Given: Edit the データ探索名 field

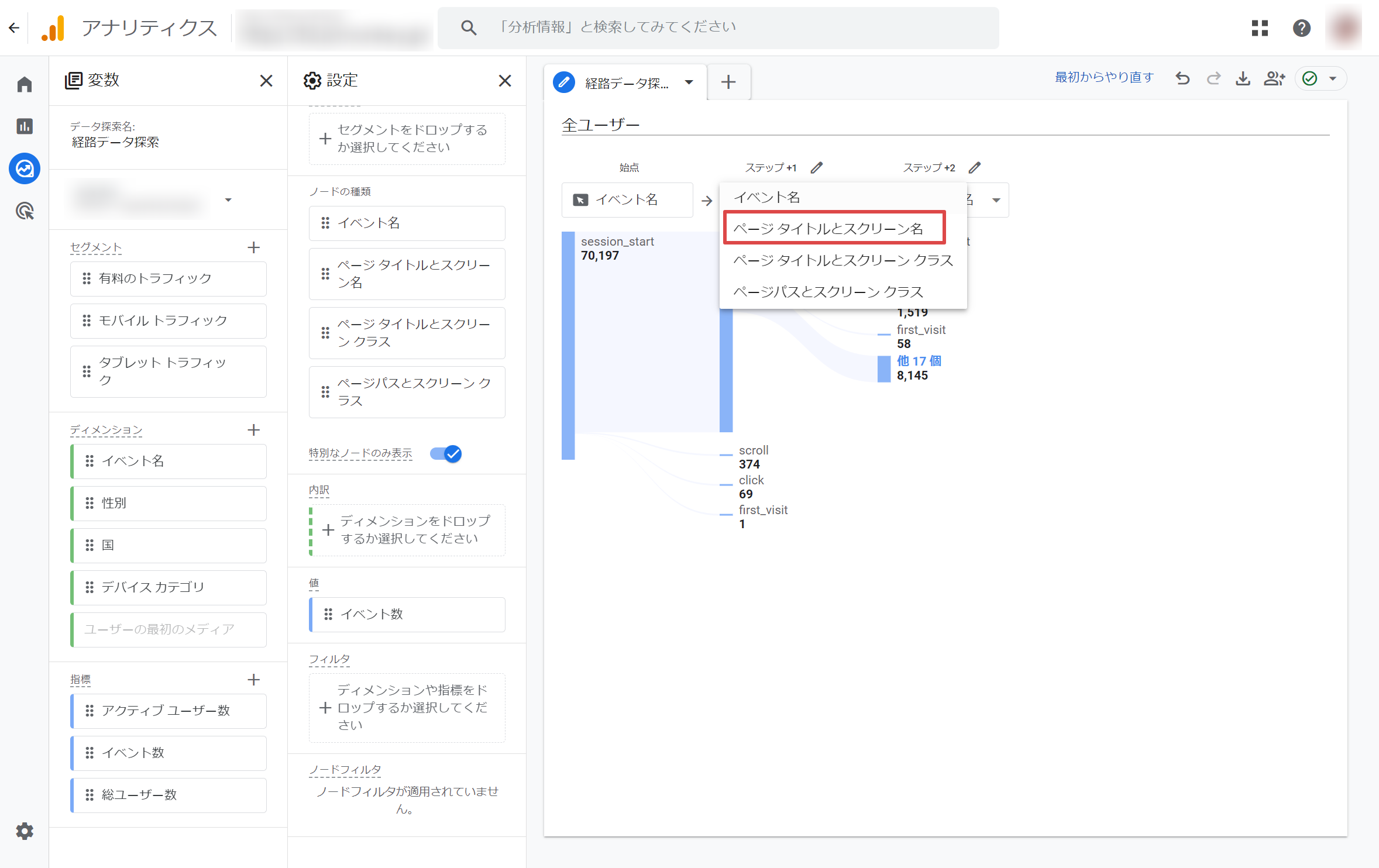Looking at the screenshot, I should 116,143.
